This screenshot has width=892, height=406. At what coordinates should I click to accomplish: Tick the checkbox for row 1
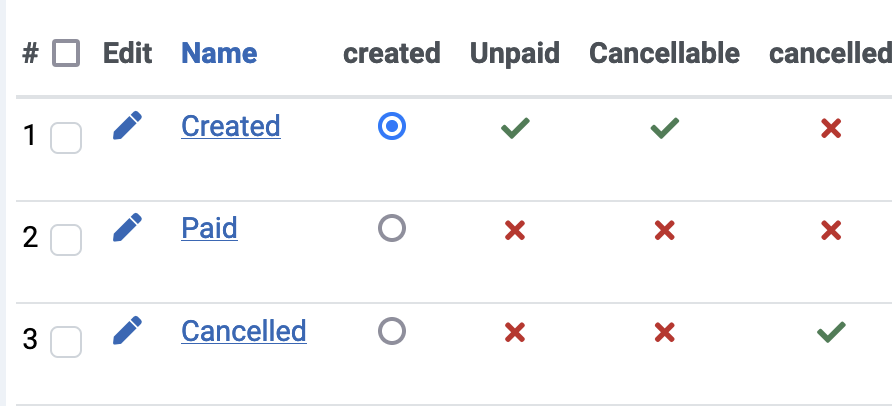click(x=66, y=138)
